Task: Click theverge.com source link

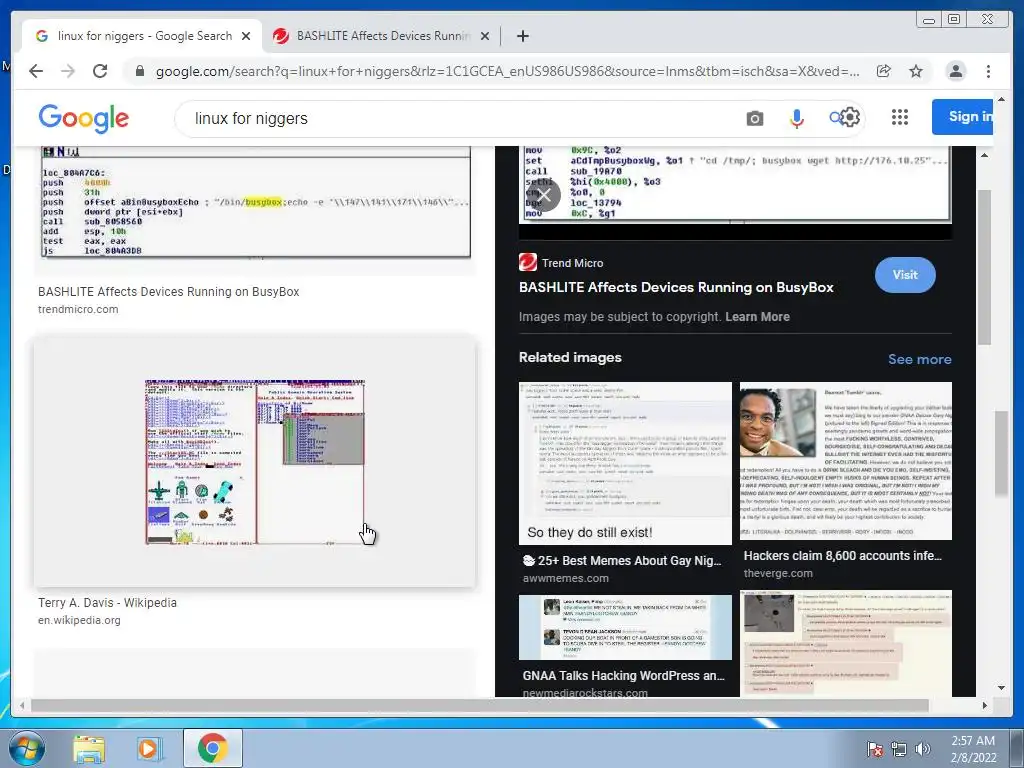Action: pyautogui.click(x=778, y=573)
